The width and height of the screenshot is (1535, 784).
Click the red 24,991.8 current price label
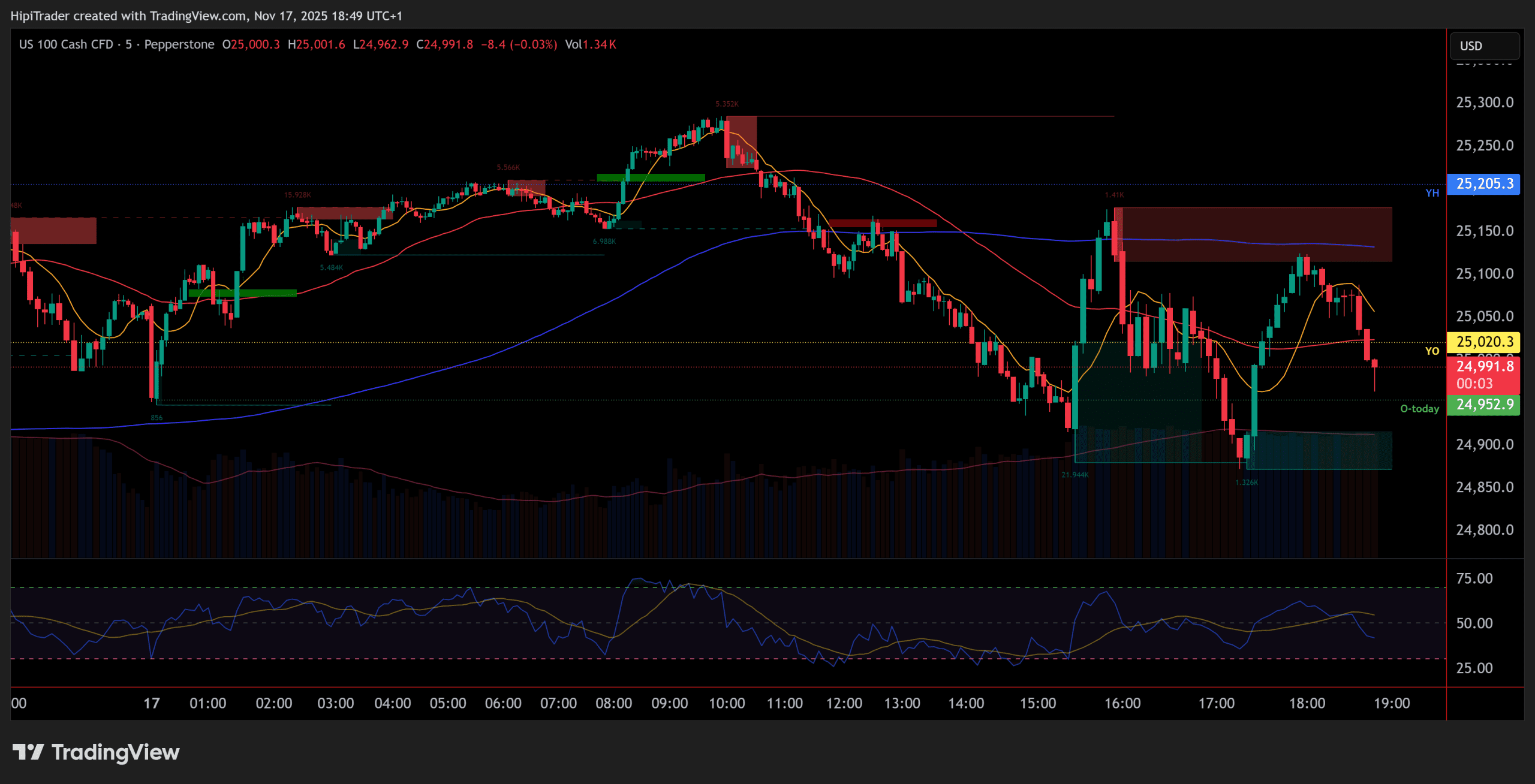click(1484, 366)
